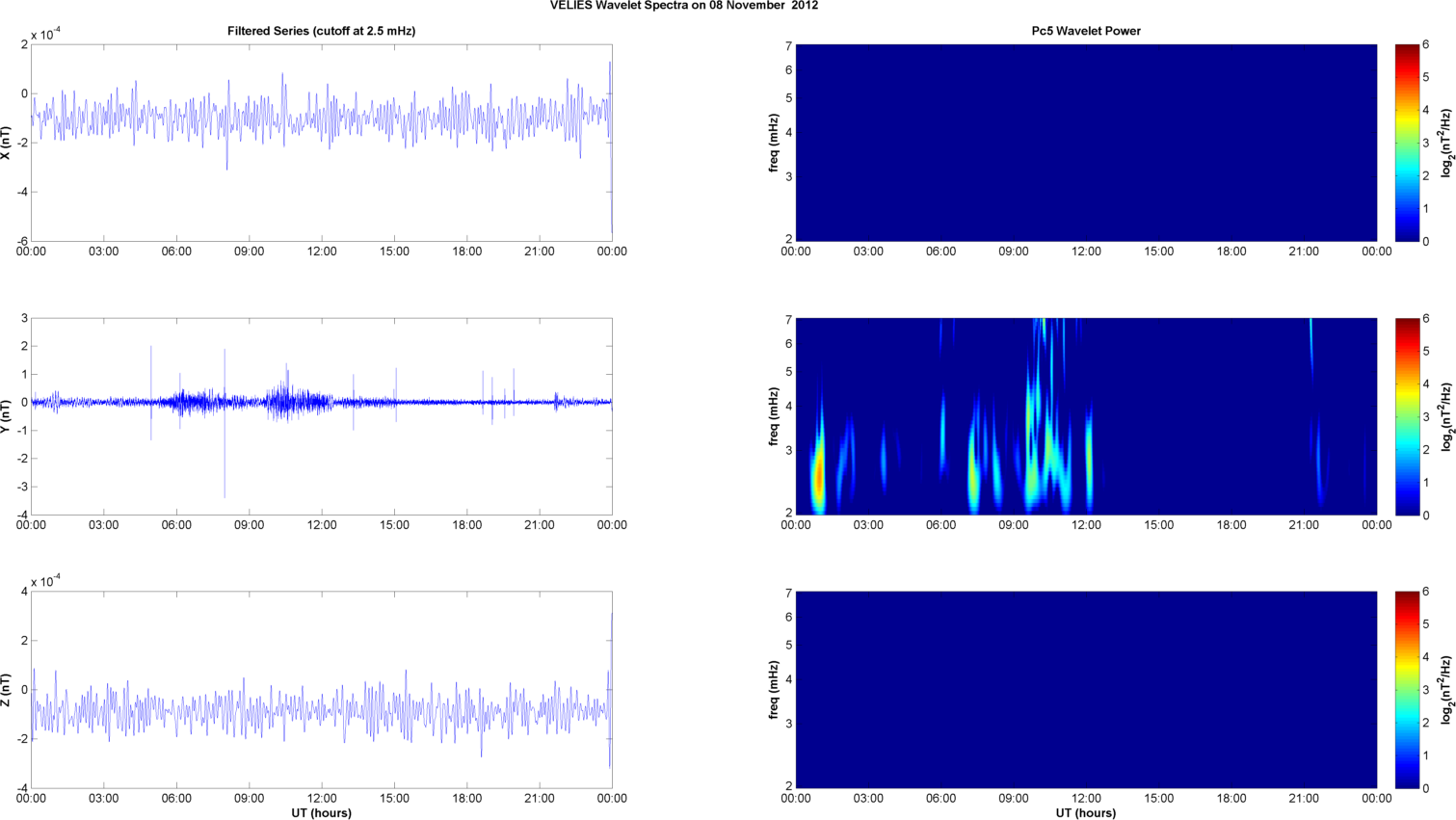Select the x 10^-4 exponent above Z plot
This screenshot has height=820, width=1456.
pyautogui.click(x=46, y=581)
